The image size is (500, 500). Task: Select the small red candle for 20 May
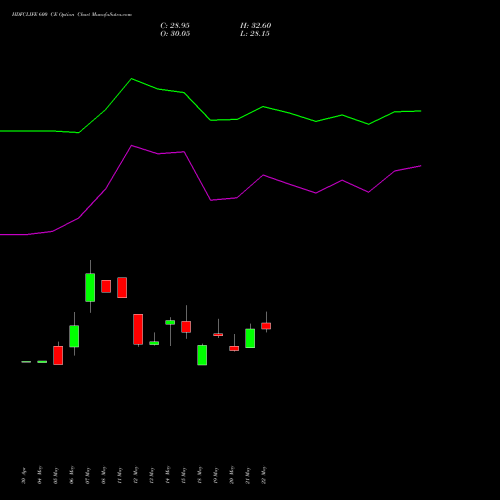(234, 348)
